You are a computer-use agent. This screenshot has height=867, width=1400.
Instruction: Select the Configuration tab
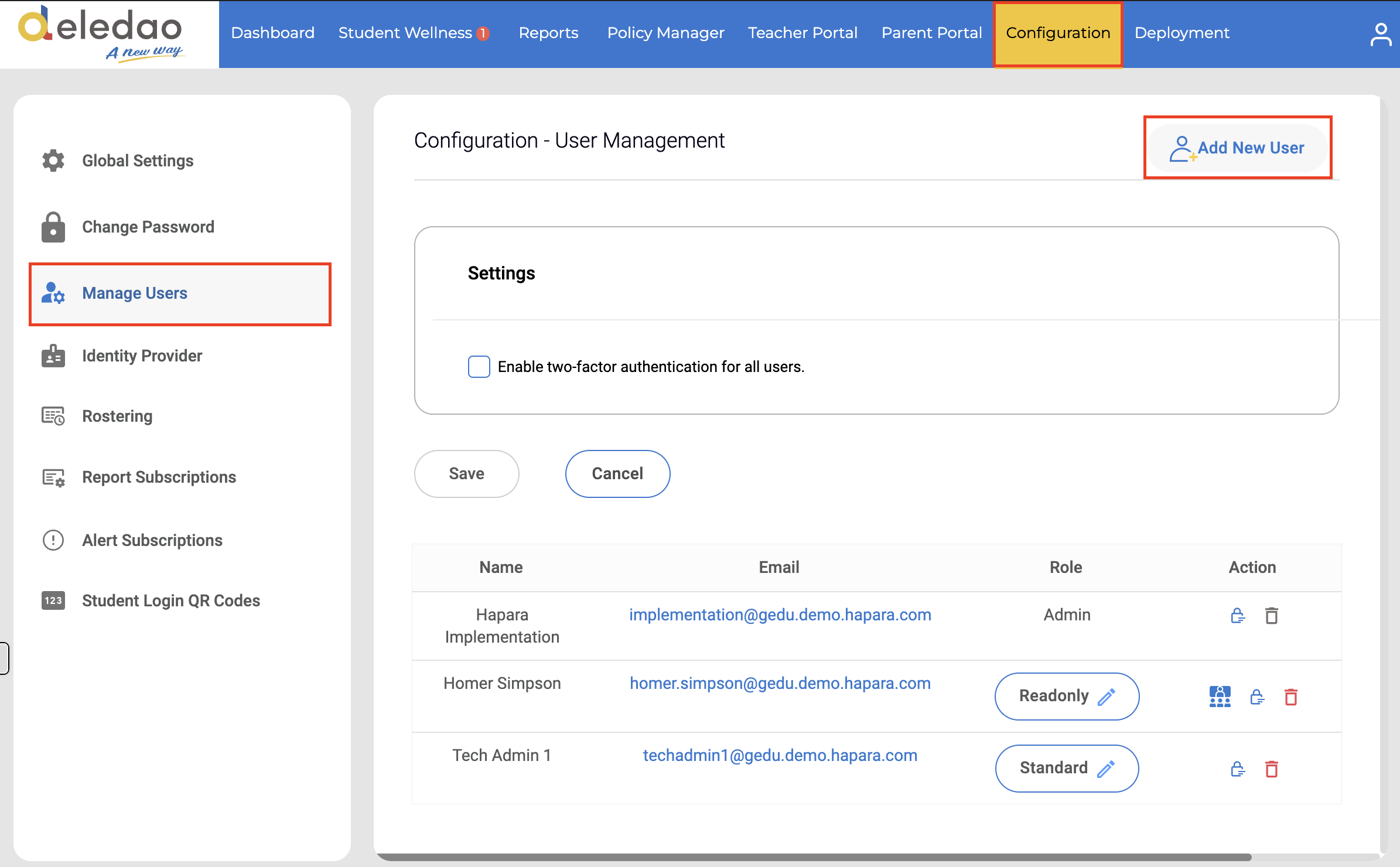pos(1058,34)
